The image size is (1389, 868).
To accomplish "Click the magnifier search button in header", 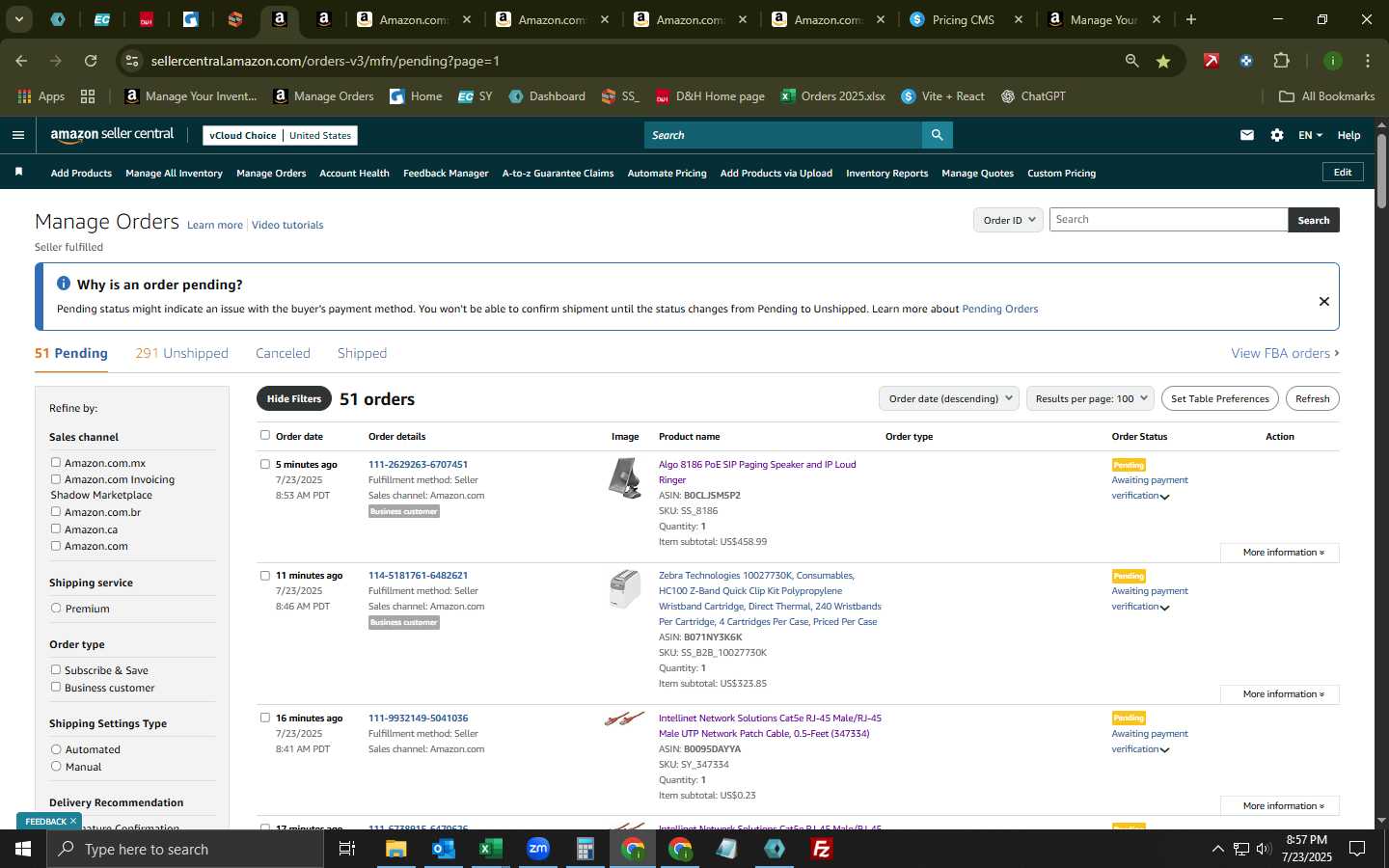I will 937,135.
